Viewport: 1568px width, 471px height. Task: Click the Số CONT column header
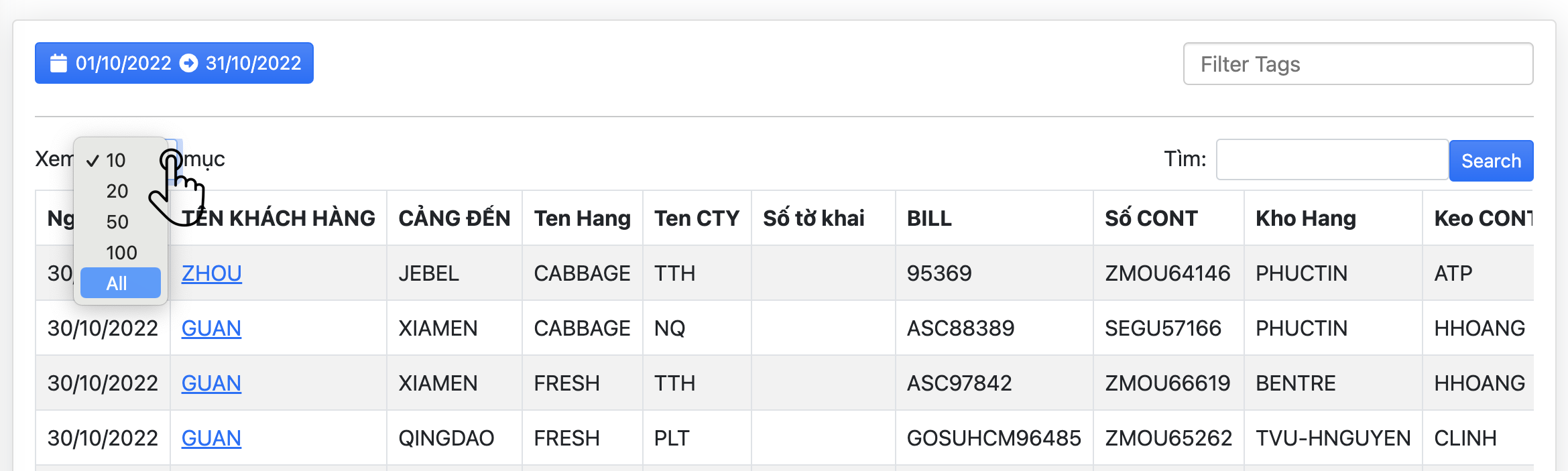pos(1150,218)
